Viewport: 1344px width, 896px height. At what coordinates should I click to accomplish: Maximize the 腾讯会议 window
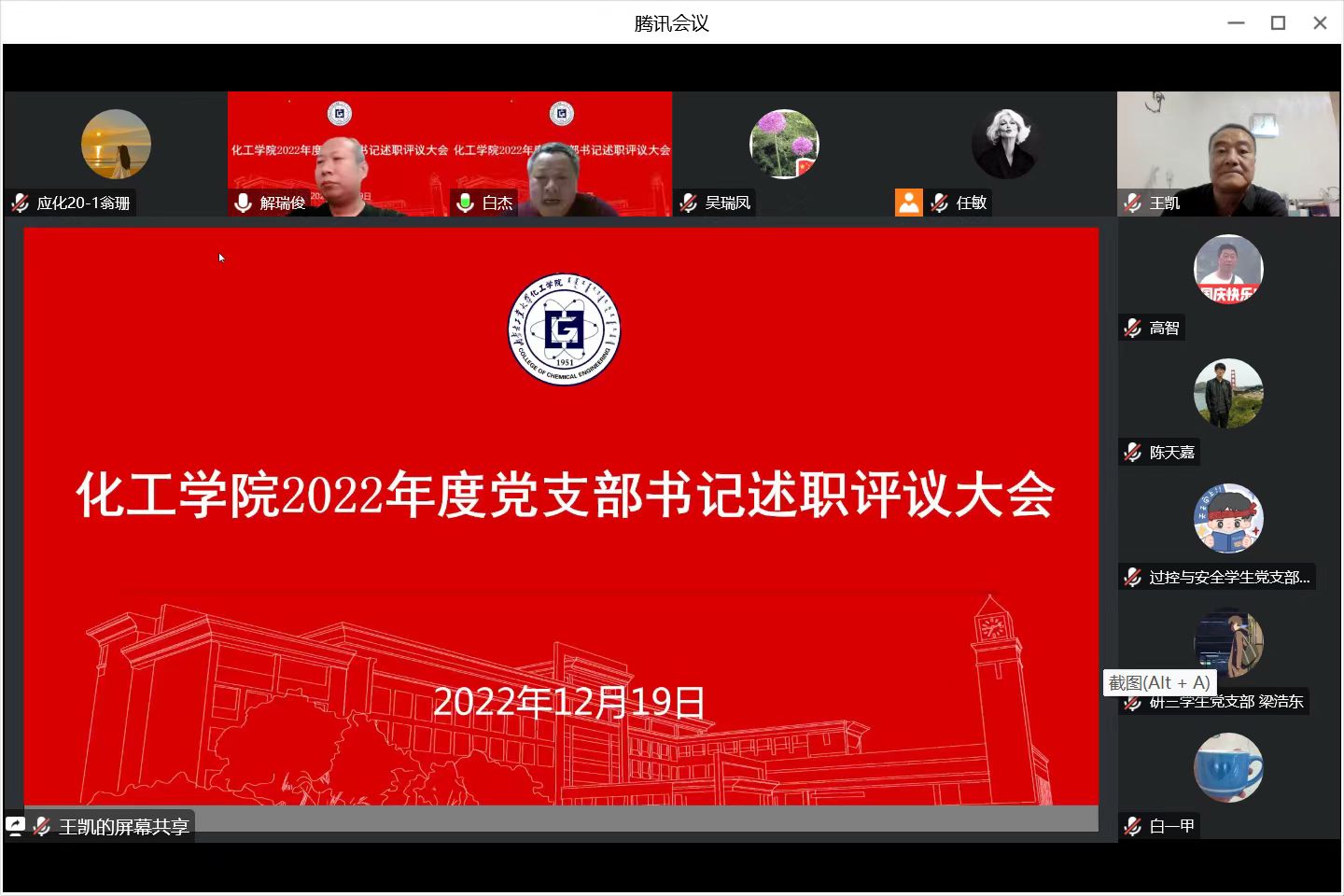1278,23
